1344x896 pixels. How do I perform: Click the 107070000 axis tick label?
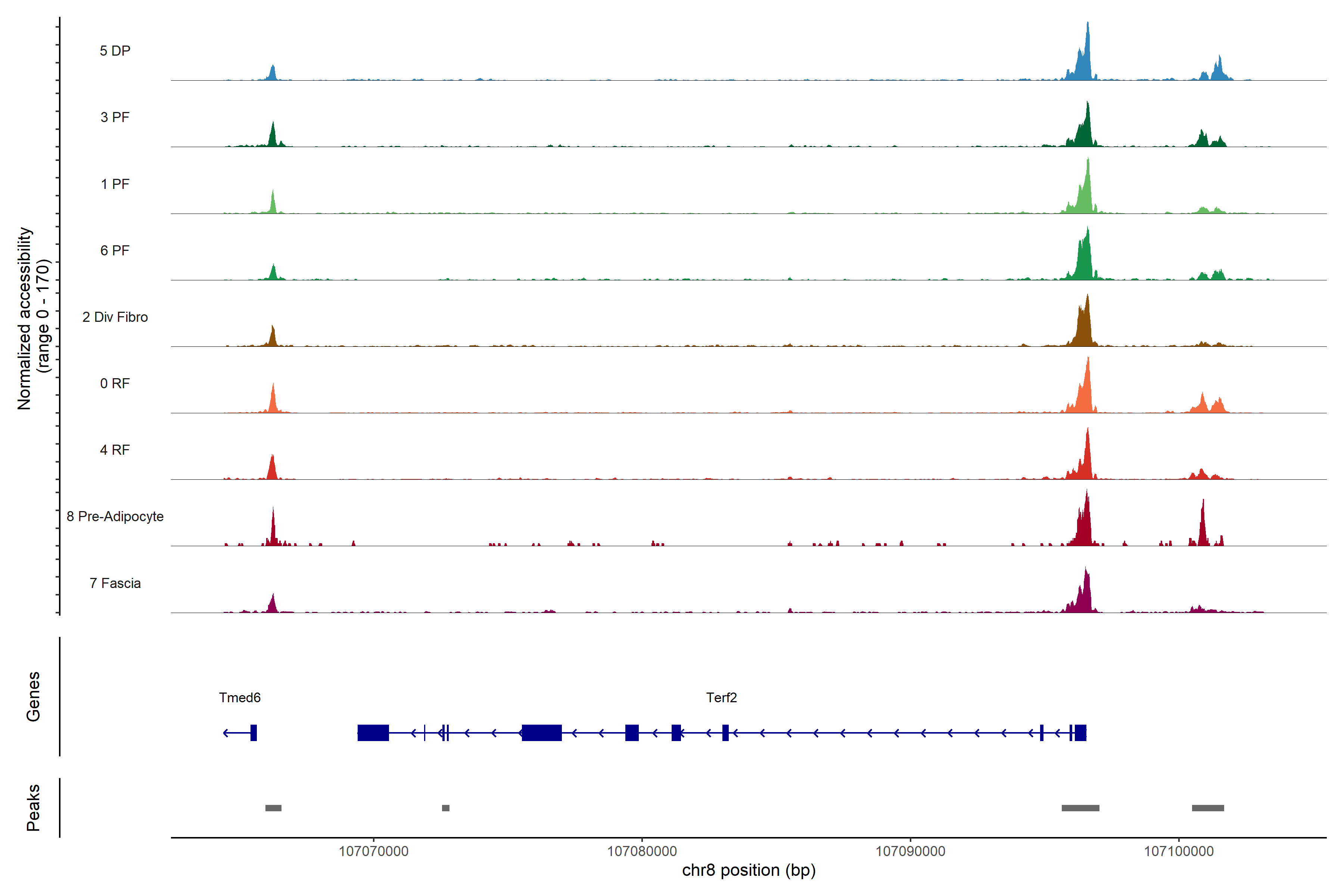pos(373,852)
